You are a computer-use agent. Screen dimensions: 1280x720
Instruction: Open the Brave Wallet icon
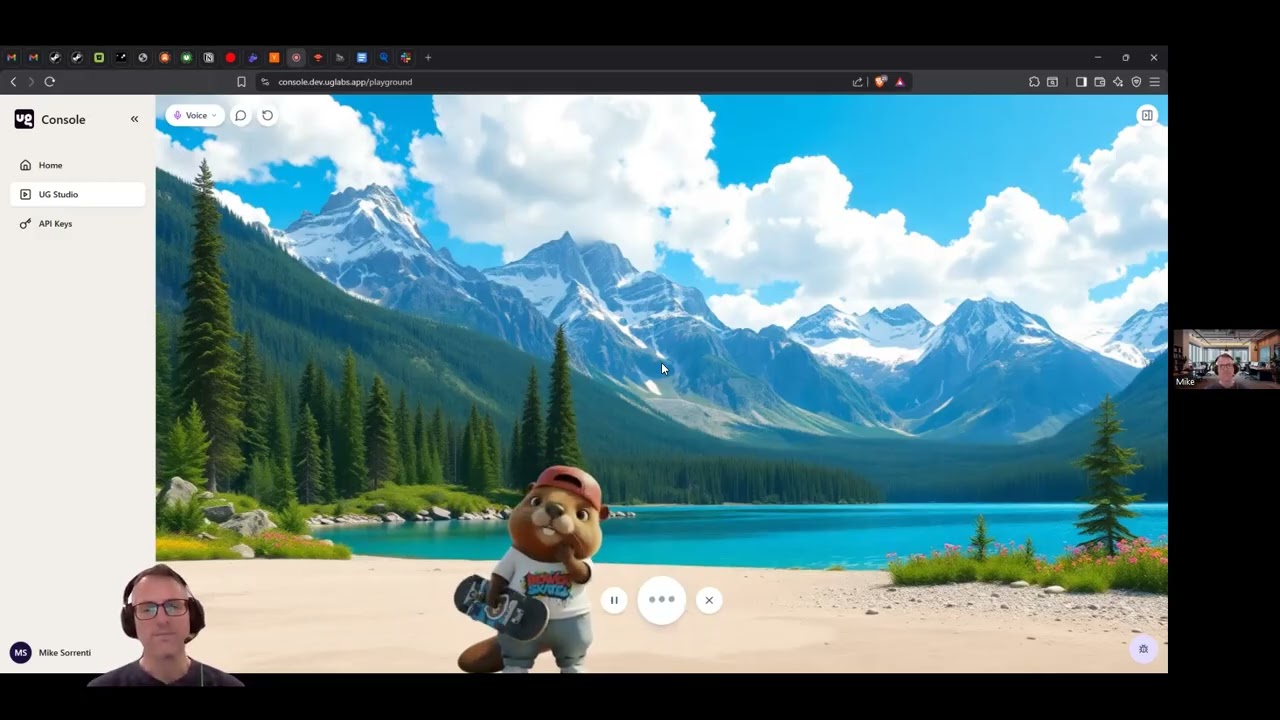[x=1099, y=82]
